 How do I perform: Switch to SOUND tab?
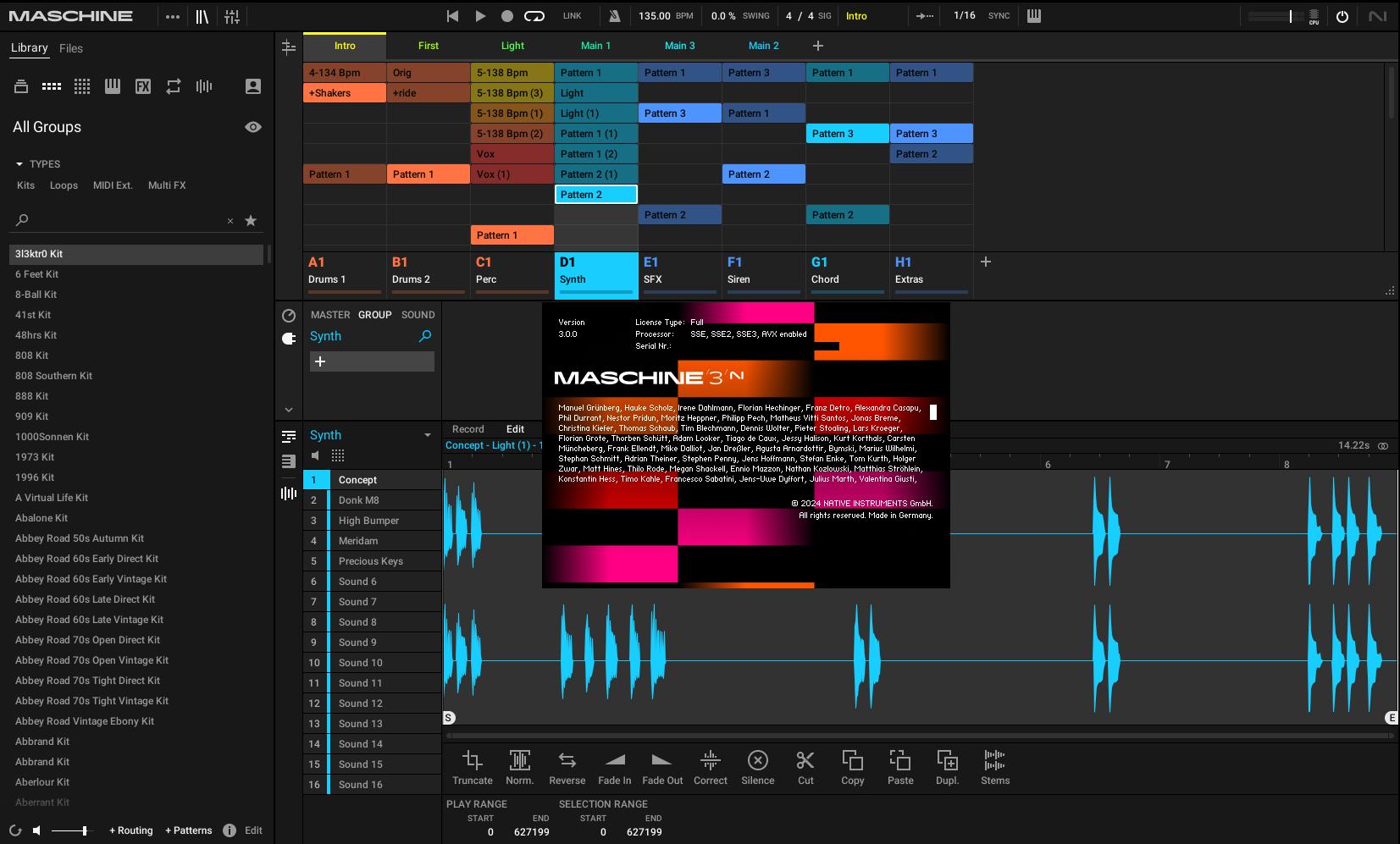tap(418, 315)
